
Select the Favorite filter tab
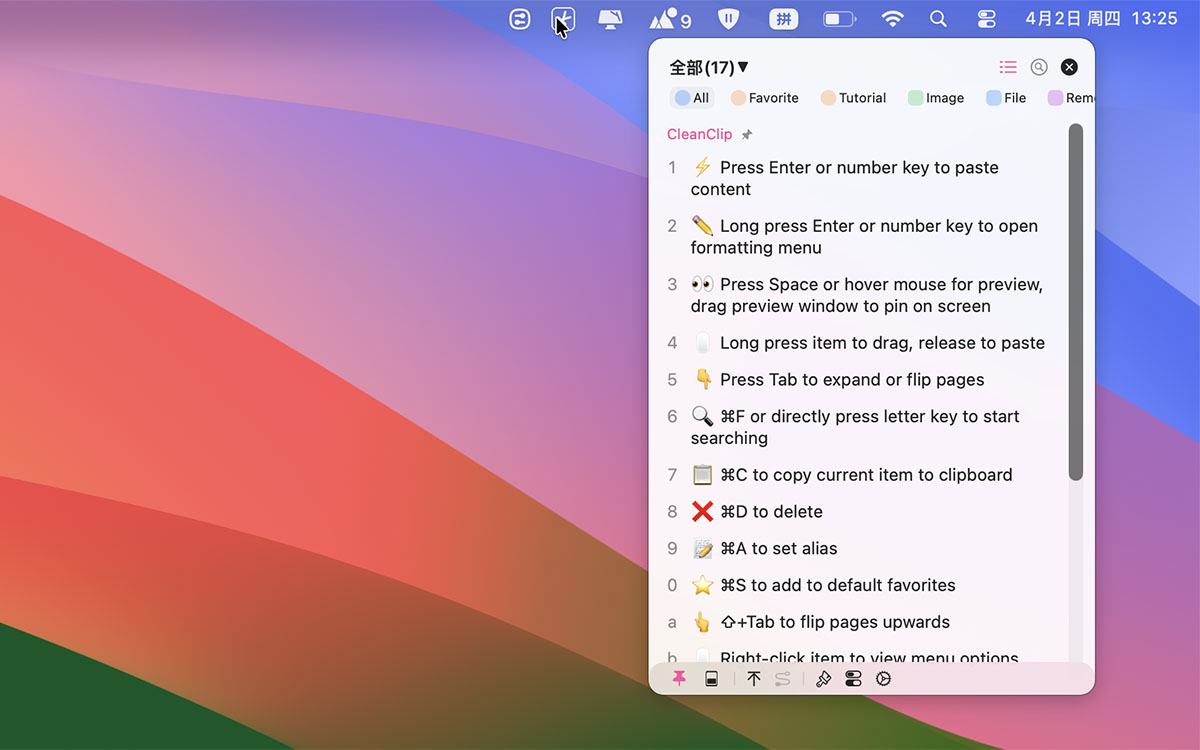coord(765,98)
